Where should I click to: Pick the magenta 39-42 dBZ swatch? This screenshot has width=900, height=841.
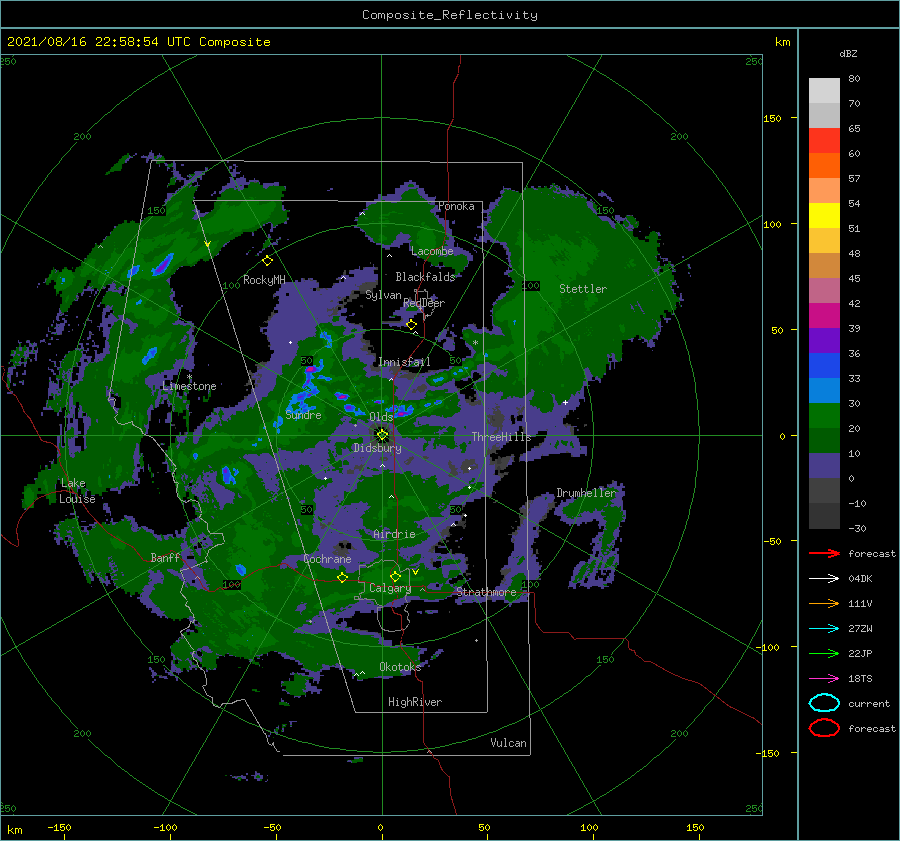[824, 315]
